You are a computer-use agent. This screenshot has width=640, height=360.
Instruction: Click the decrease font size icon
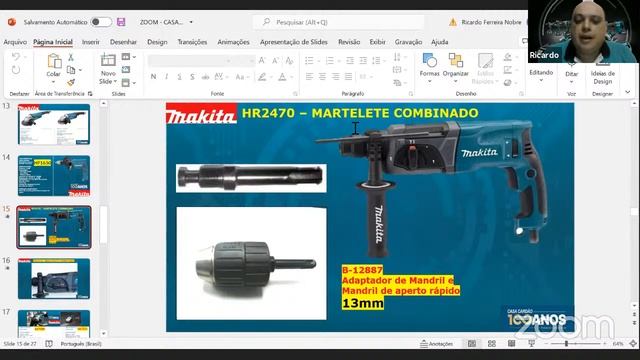pos(276,61)
